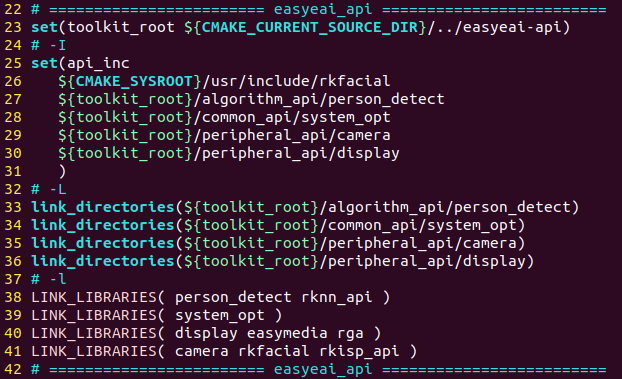Click system_opt library name on line 39
This screenshot has width=622, height=379.
point(220,316)
